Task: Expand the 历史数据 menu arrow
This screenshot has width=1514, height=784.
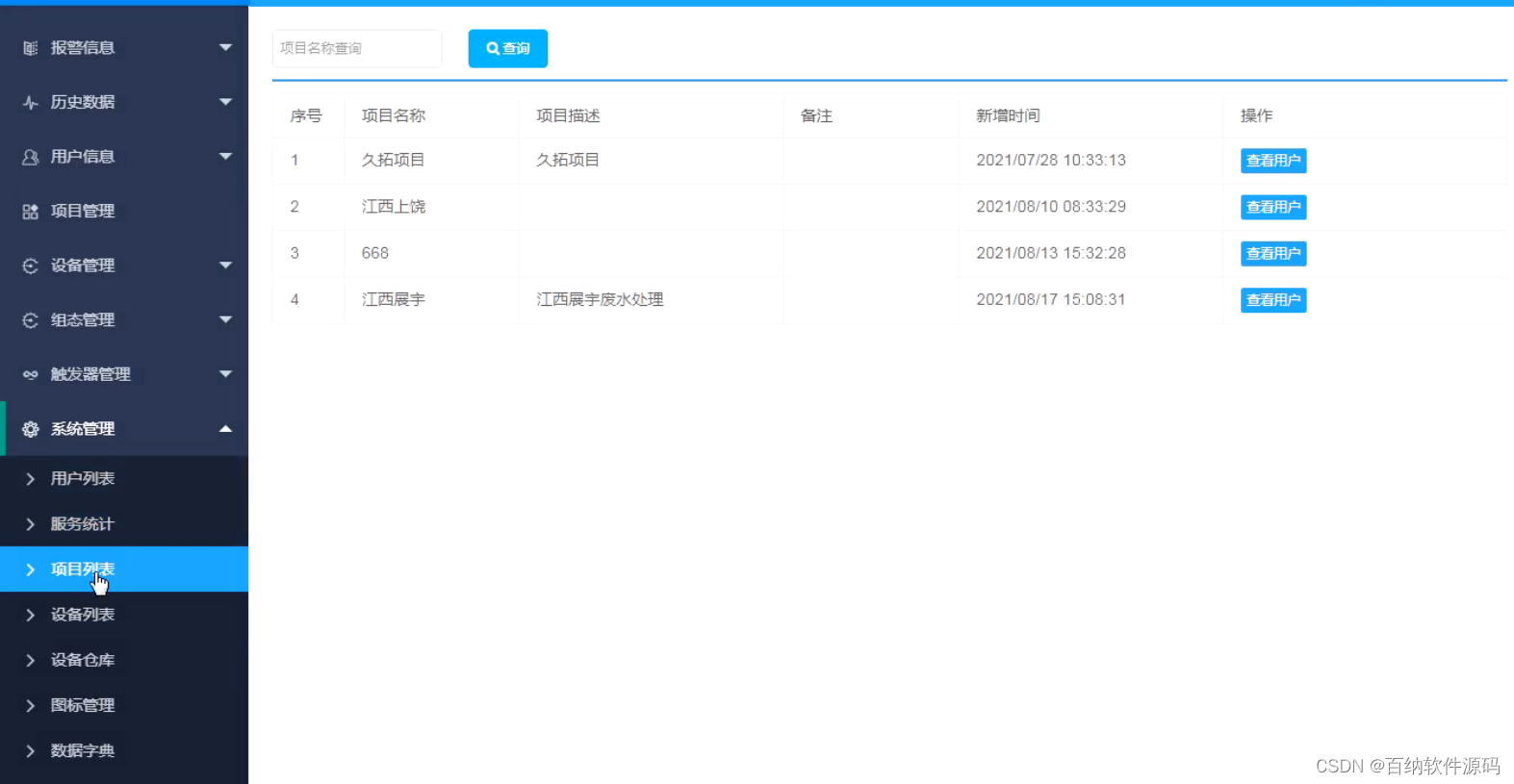Action: tap(225, 102)
